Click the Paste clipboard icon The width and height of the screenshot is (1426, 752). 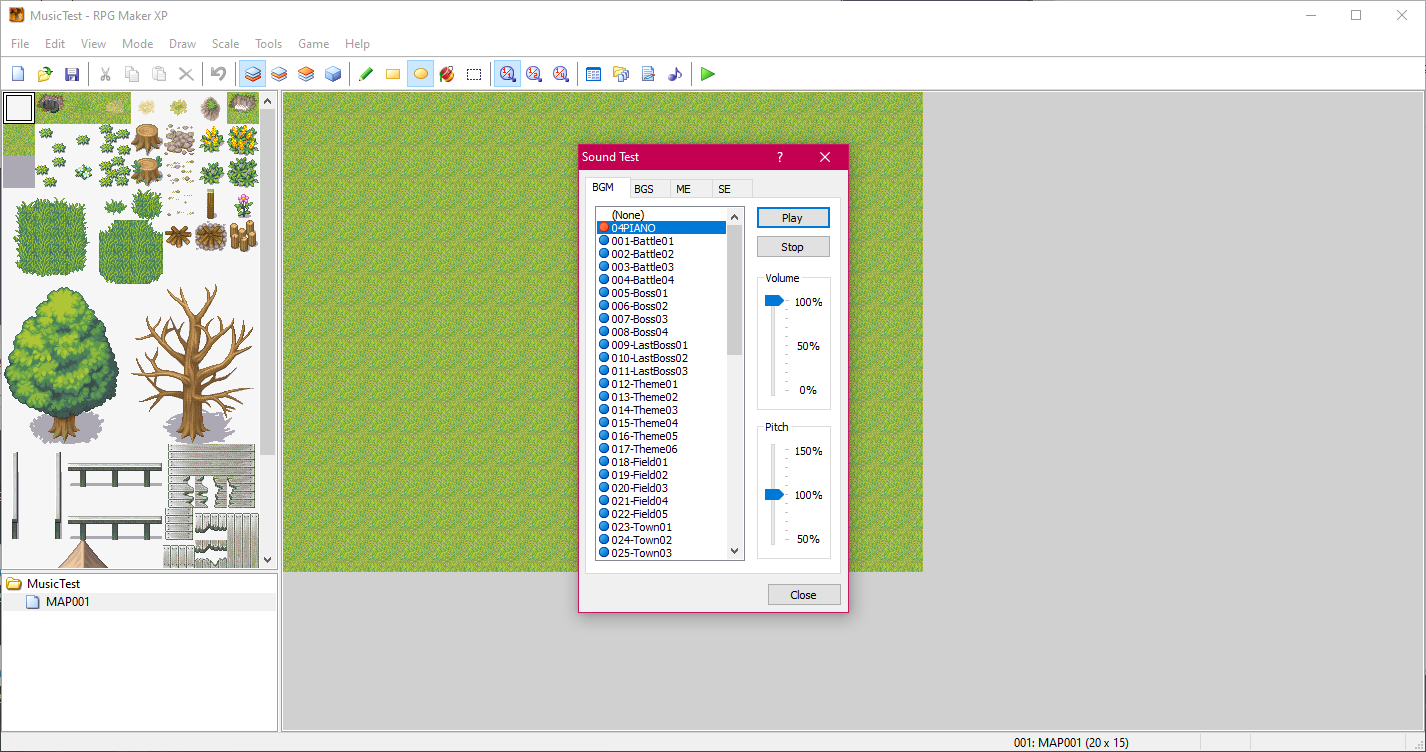pos(159,74)
